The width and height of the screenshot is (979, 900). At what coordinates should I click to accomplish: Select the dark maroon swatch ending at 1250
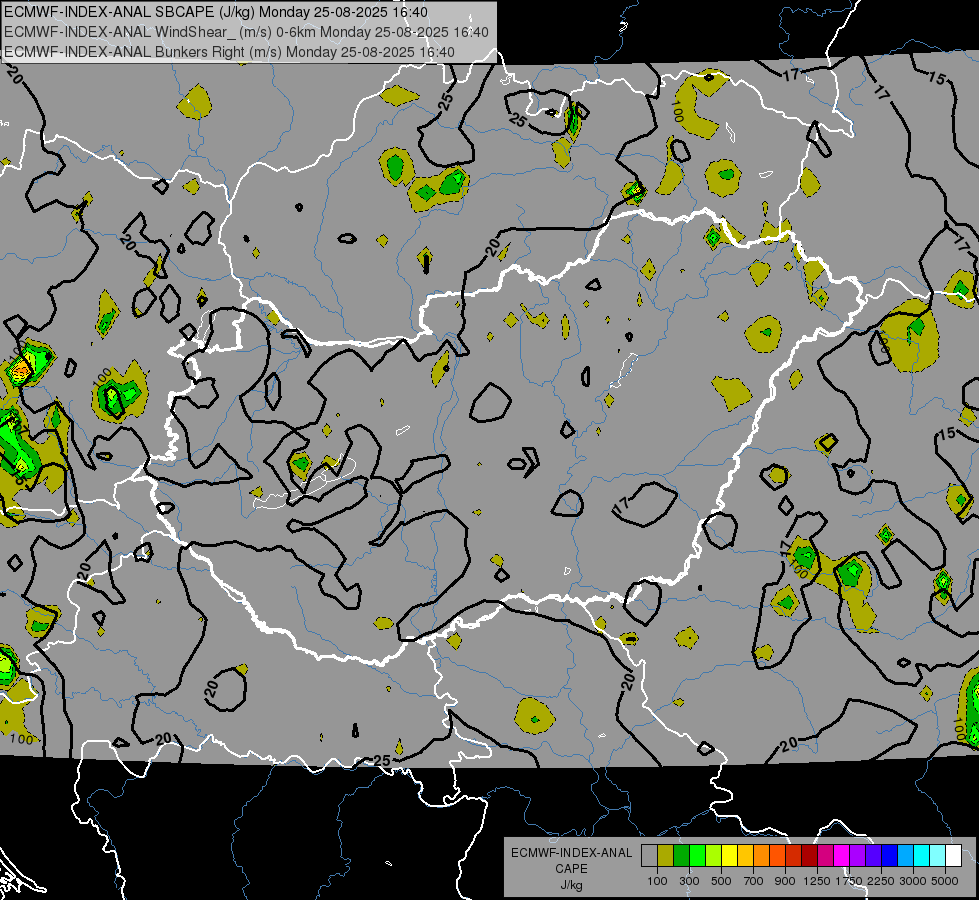810,856
